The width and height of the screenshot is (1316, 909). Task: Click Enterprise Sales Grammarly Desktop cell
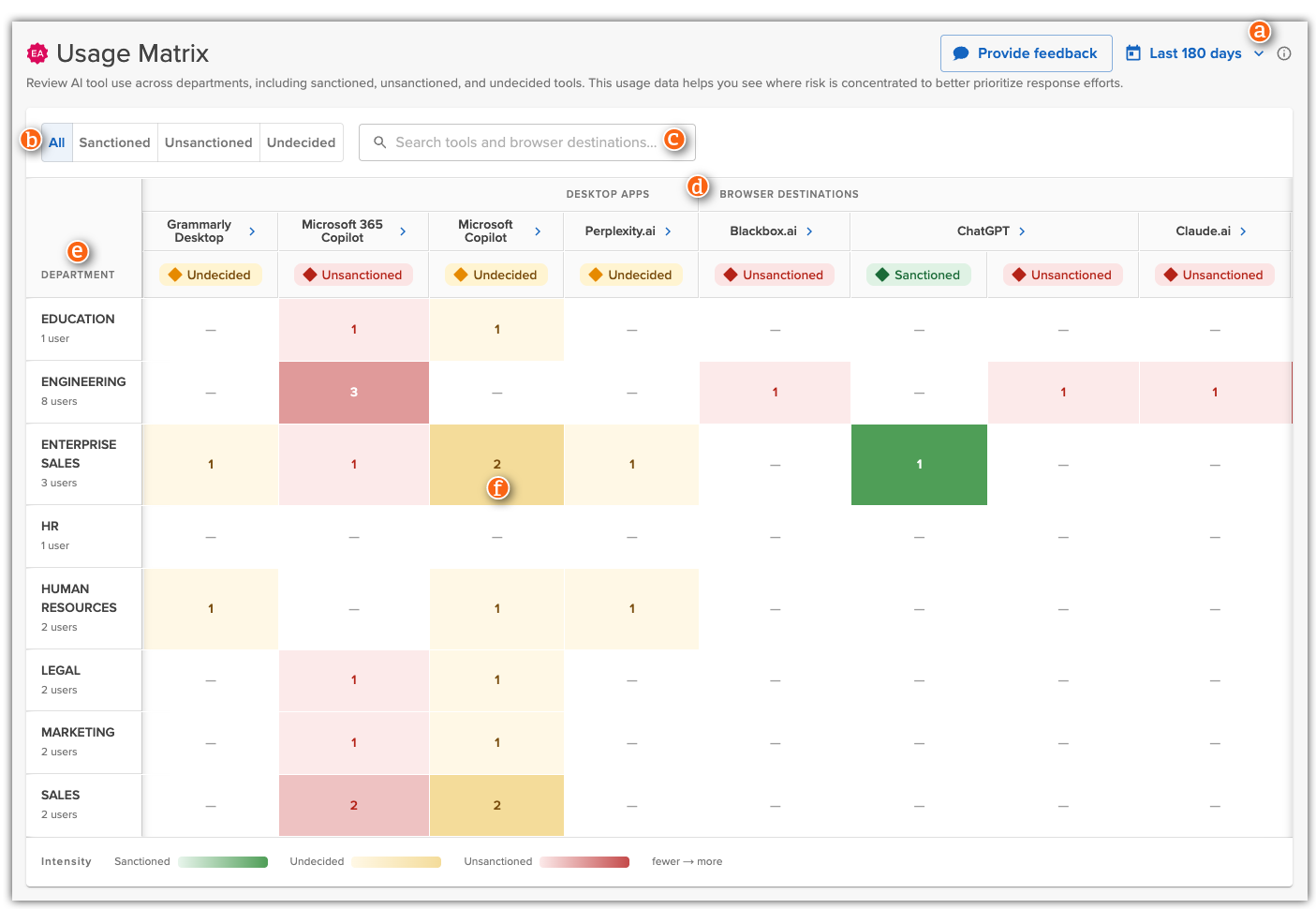(211, 465)
